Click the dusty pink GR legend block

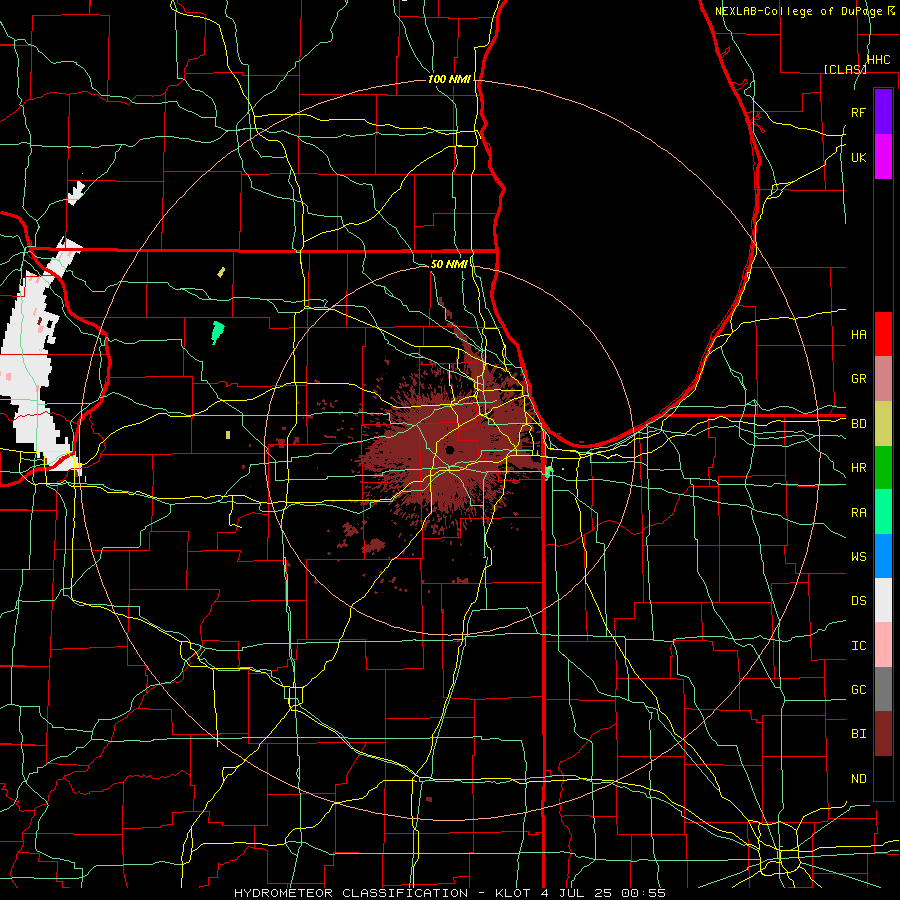click(883, 379)
